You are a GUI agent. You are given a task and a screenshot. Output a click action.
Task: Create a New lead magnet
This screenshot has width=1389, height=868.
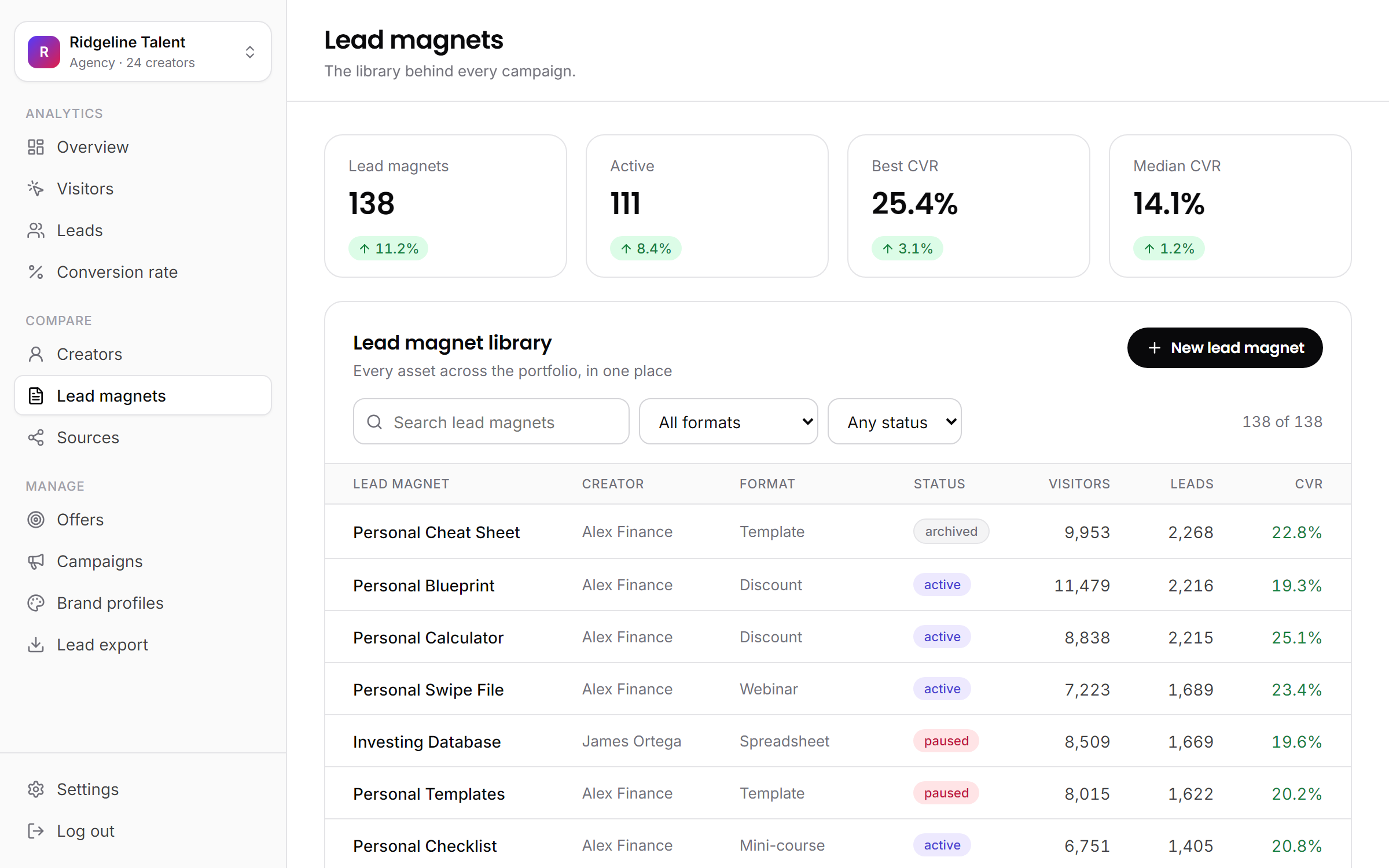tap(1225, 348)
